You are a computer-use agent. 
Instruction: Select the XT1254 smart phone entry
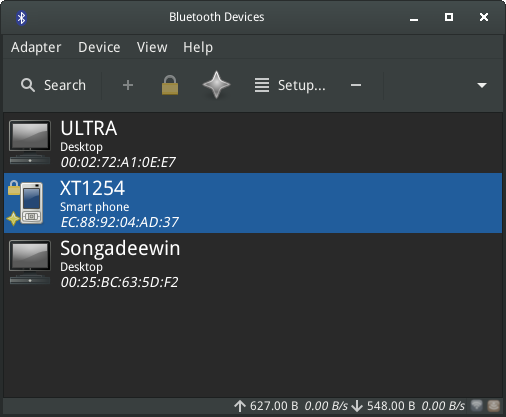click(x=253, y=203)
